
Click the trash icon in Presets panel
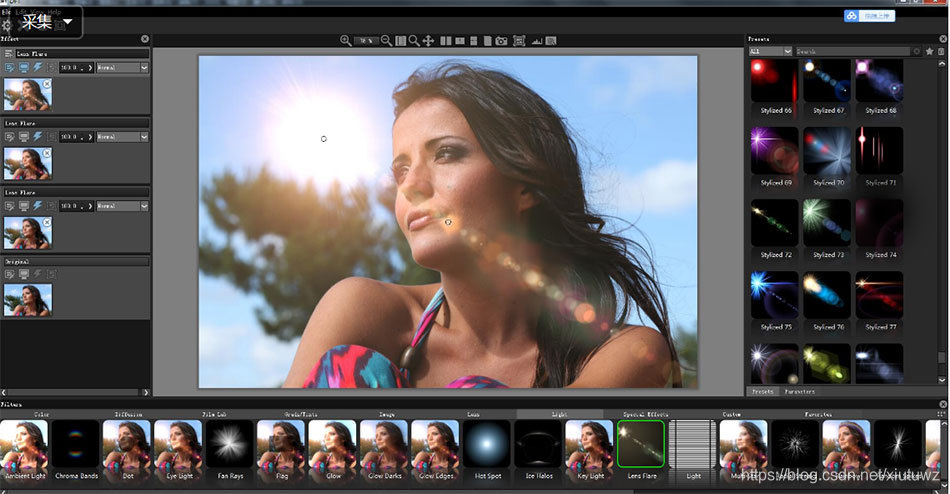tap(941, 52)
